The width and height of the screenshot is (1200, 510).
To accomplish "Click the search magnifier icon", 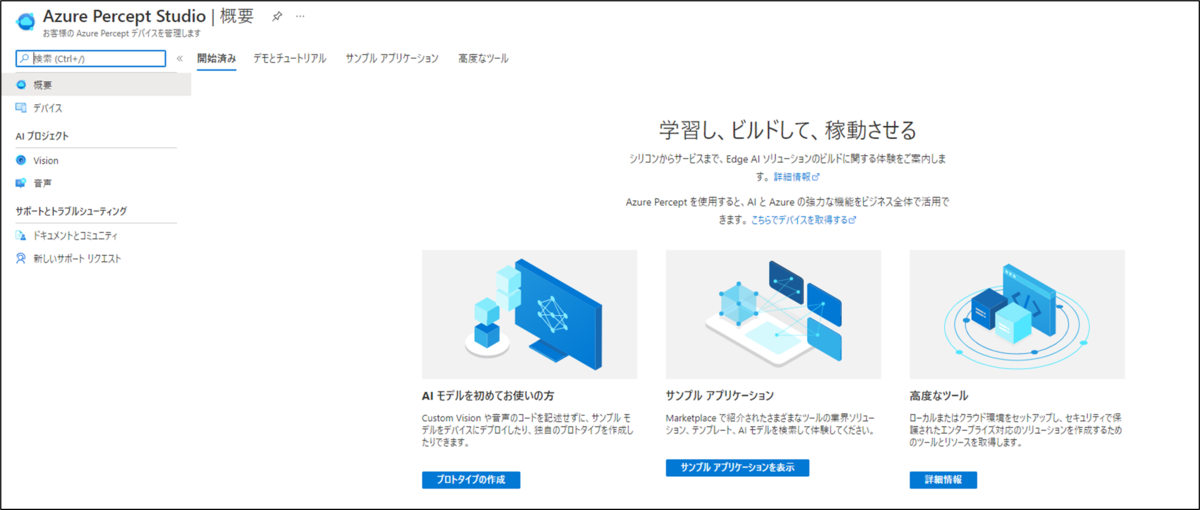I will [24, 59].
